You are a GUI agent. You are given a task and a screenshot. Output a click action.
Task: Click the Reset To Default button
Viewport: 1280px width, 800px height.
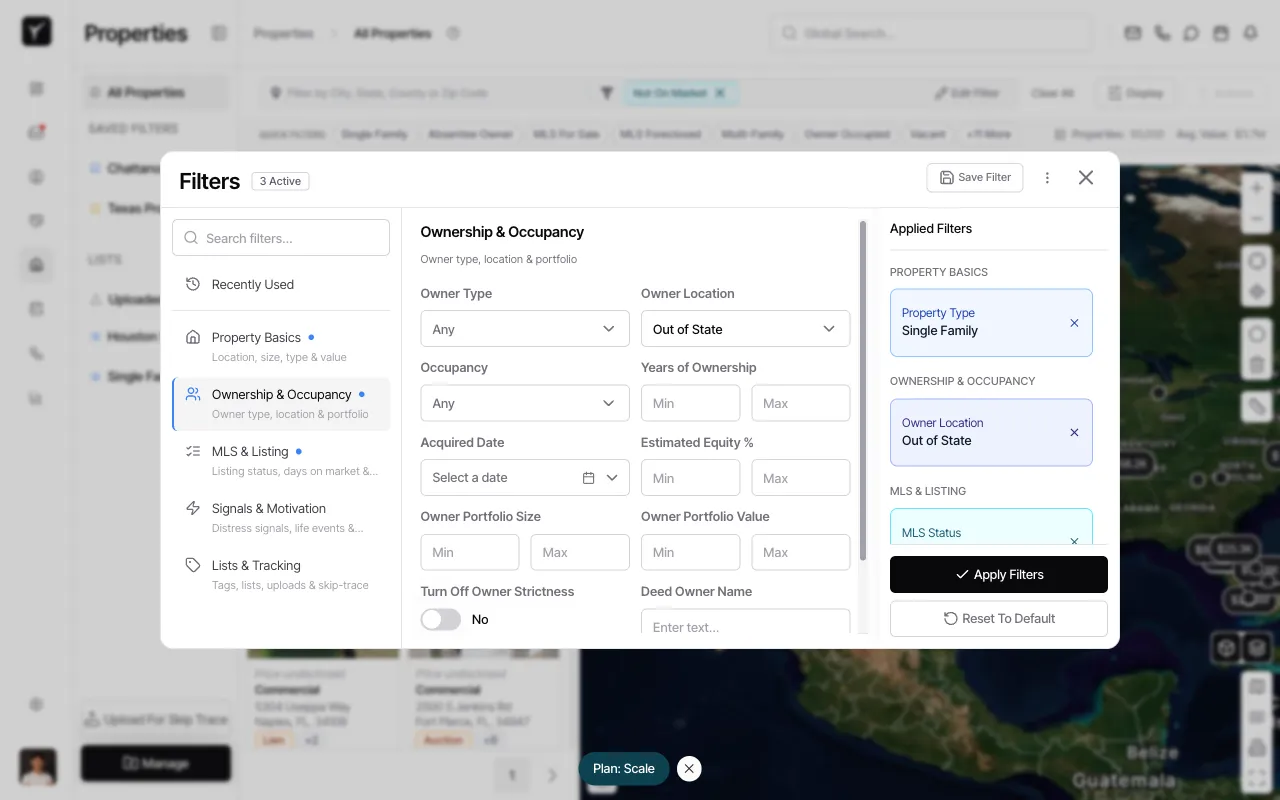point(998,618)
